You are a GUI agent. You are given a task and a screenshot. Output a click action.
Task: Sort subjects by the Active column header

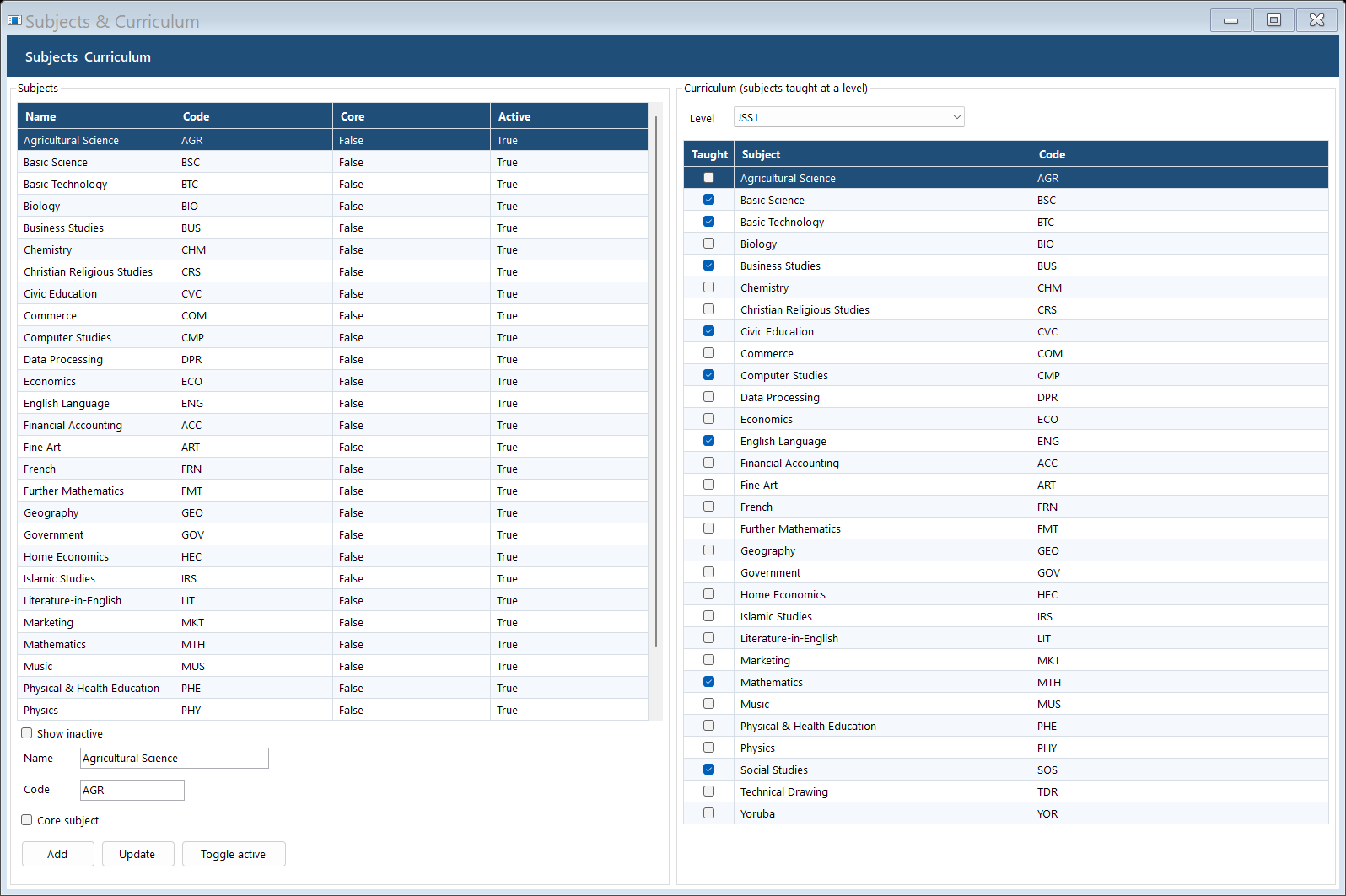point(569,116)
